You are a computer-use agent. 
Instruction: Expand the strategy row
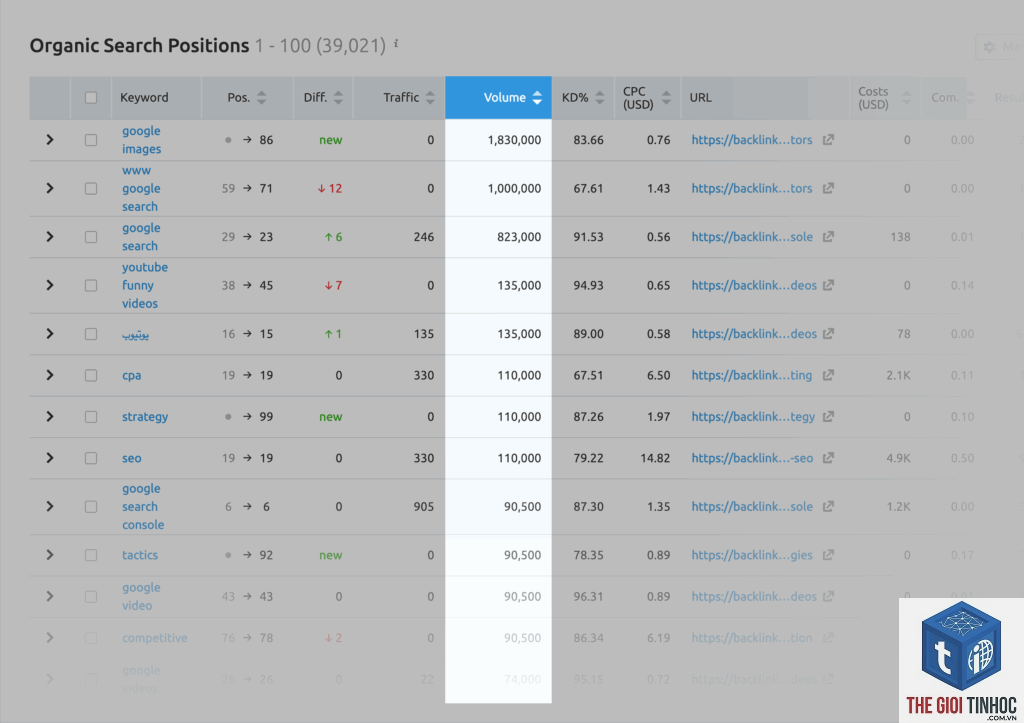(50, 417)
